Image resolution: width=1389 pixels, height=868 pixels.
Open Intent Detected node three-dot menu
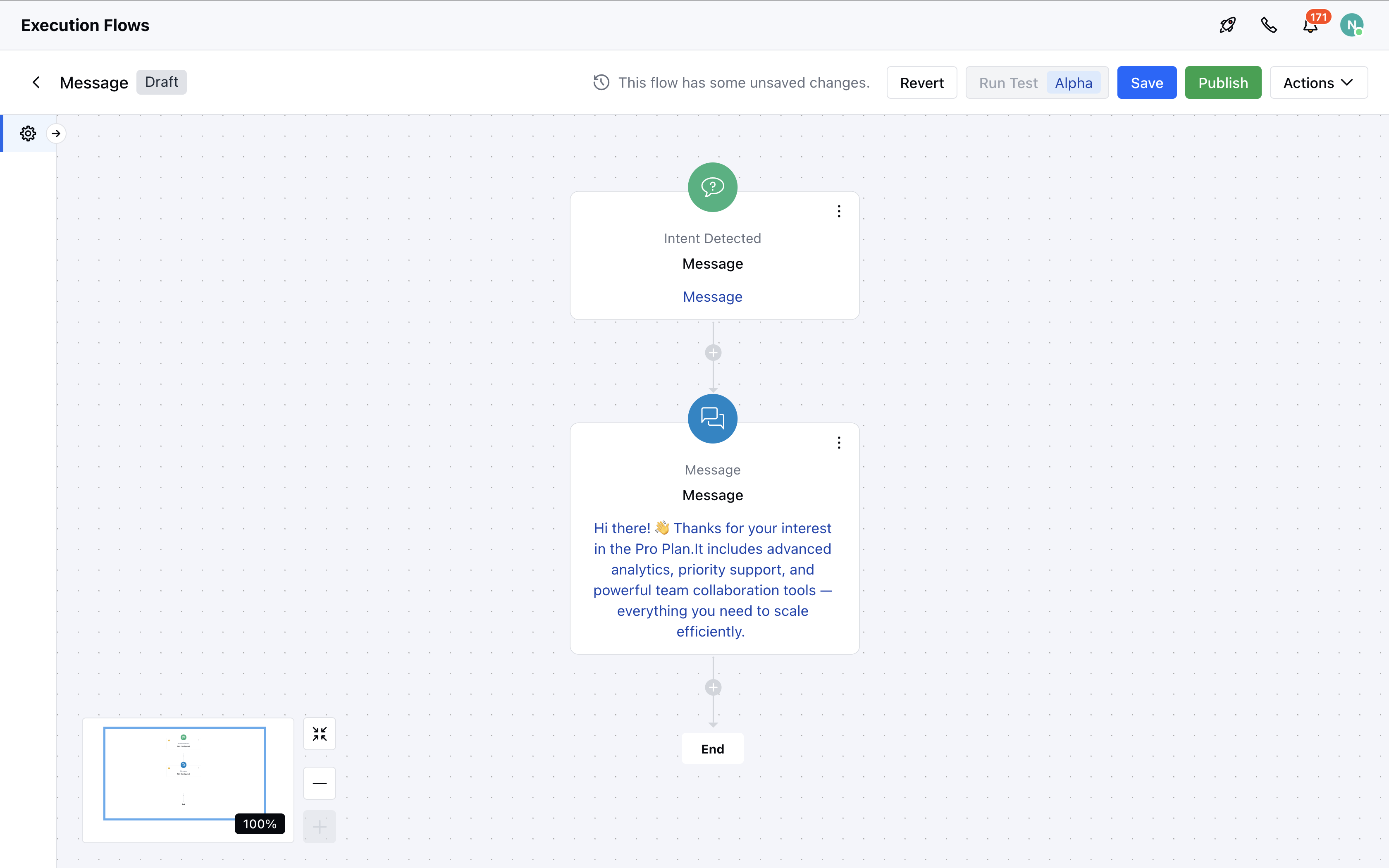click(838, 211)
